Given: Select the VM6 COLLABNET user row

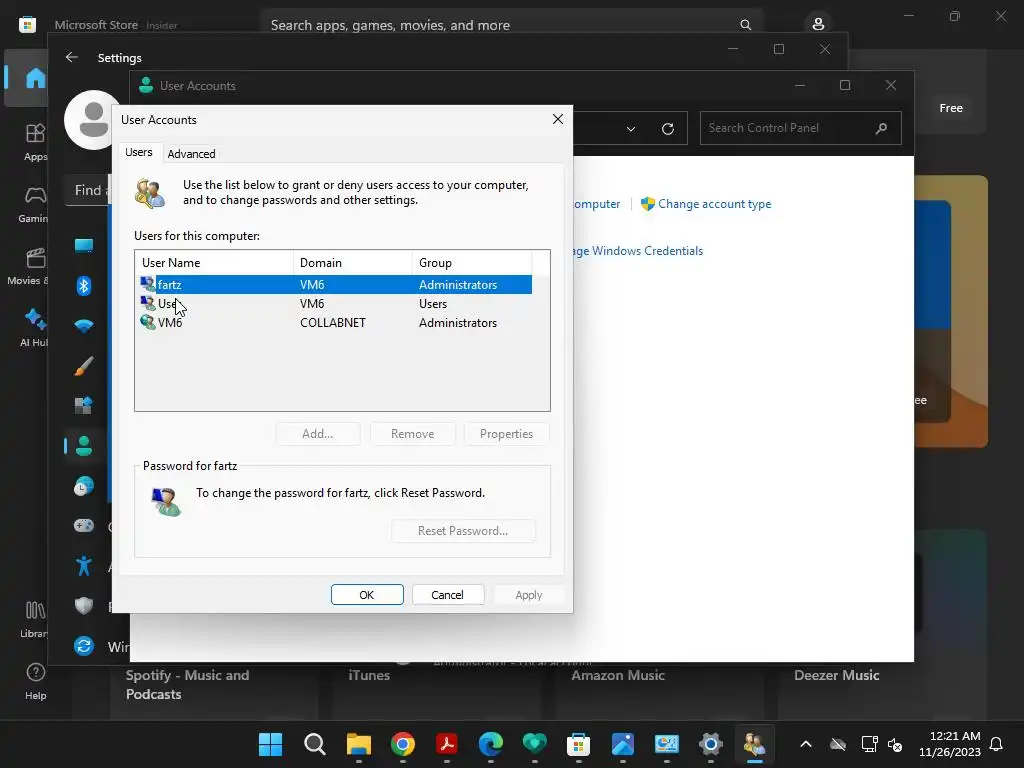Looking at the screenshot, I should click(336, 323).
